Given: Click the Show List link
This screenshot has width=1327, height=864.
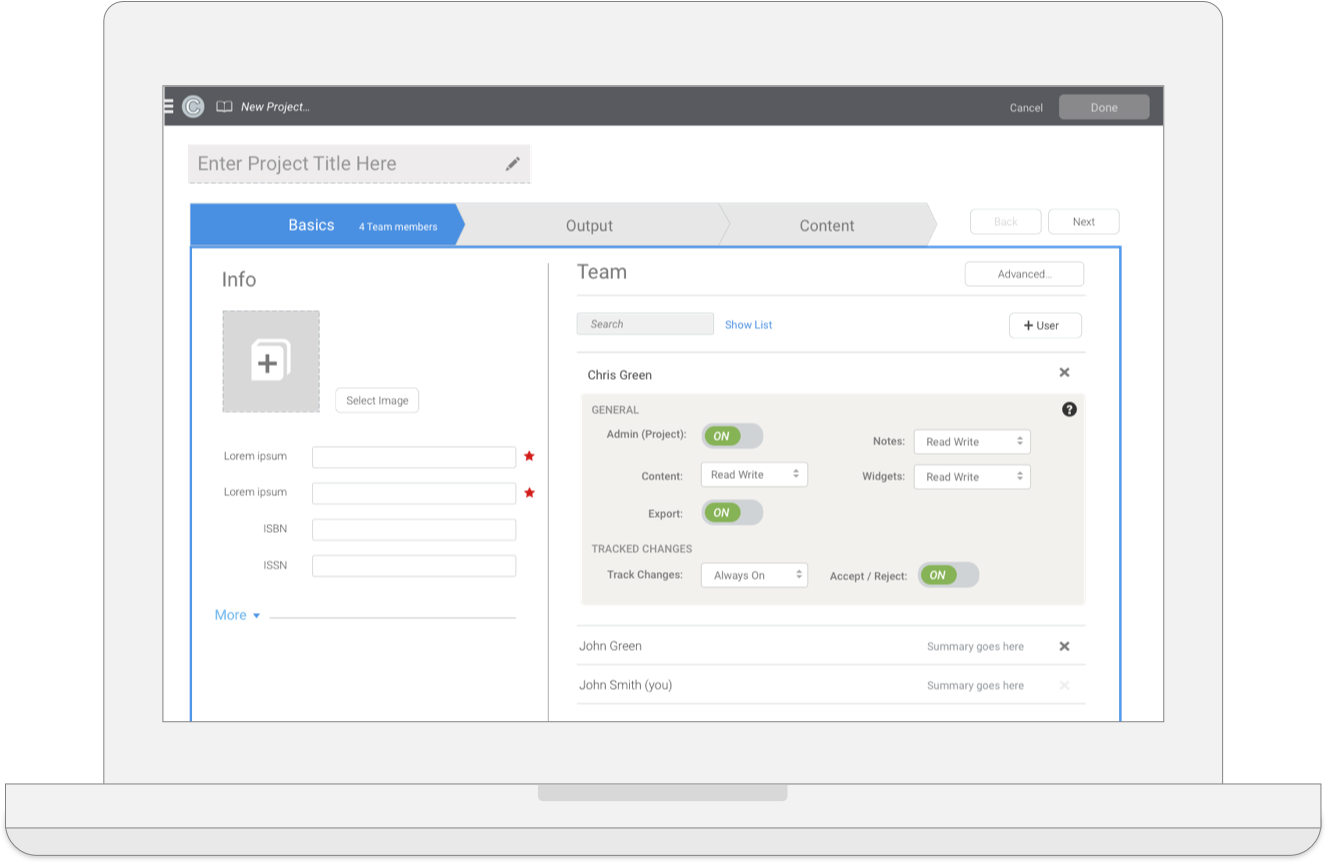Looking at the screenshot, I should coord(748,325).
